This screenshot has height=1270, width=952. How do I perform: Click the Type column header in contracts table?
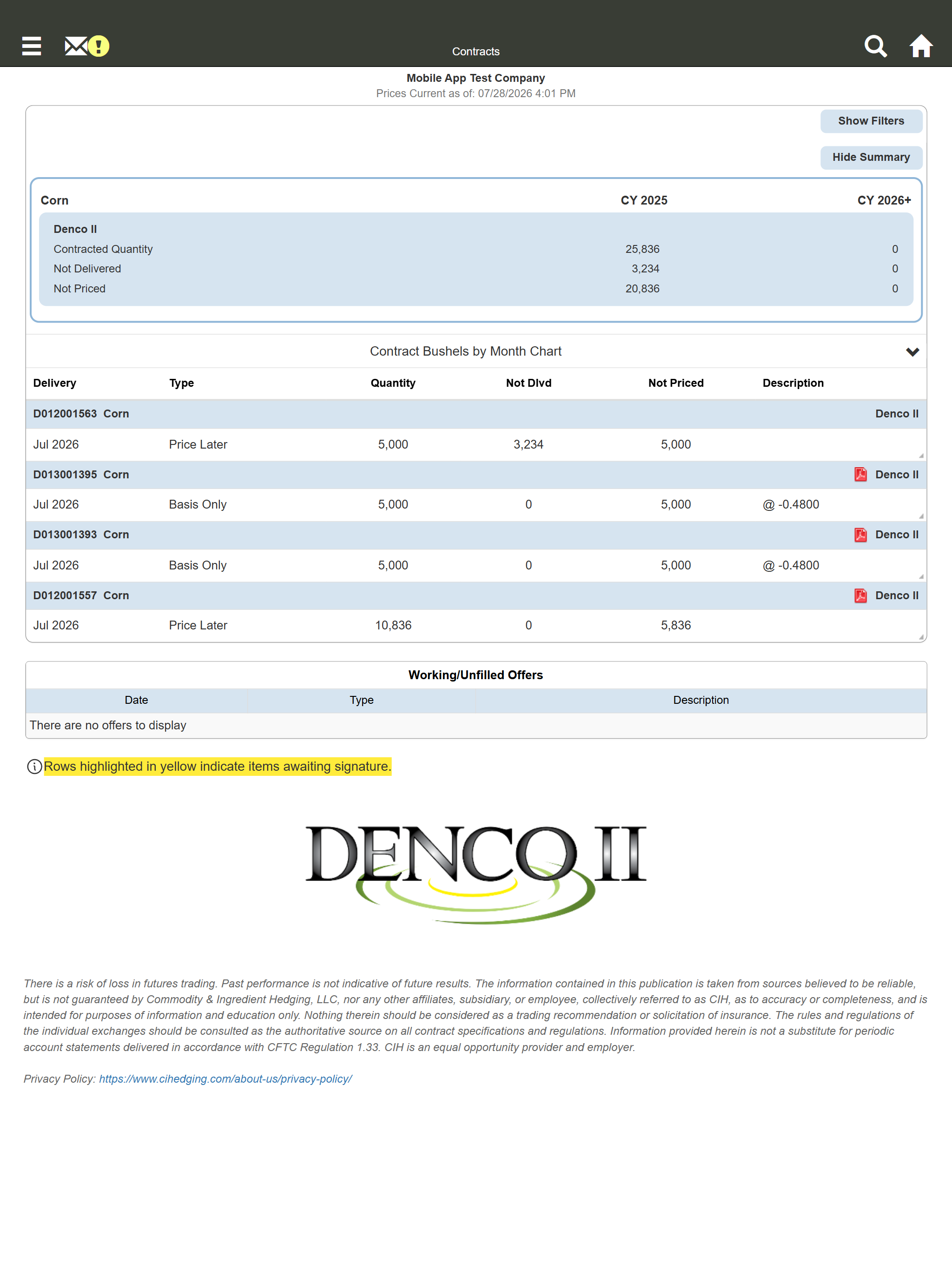[181, 383]
